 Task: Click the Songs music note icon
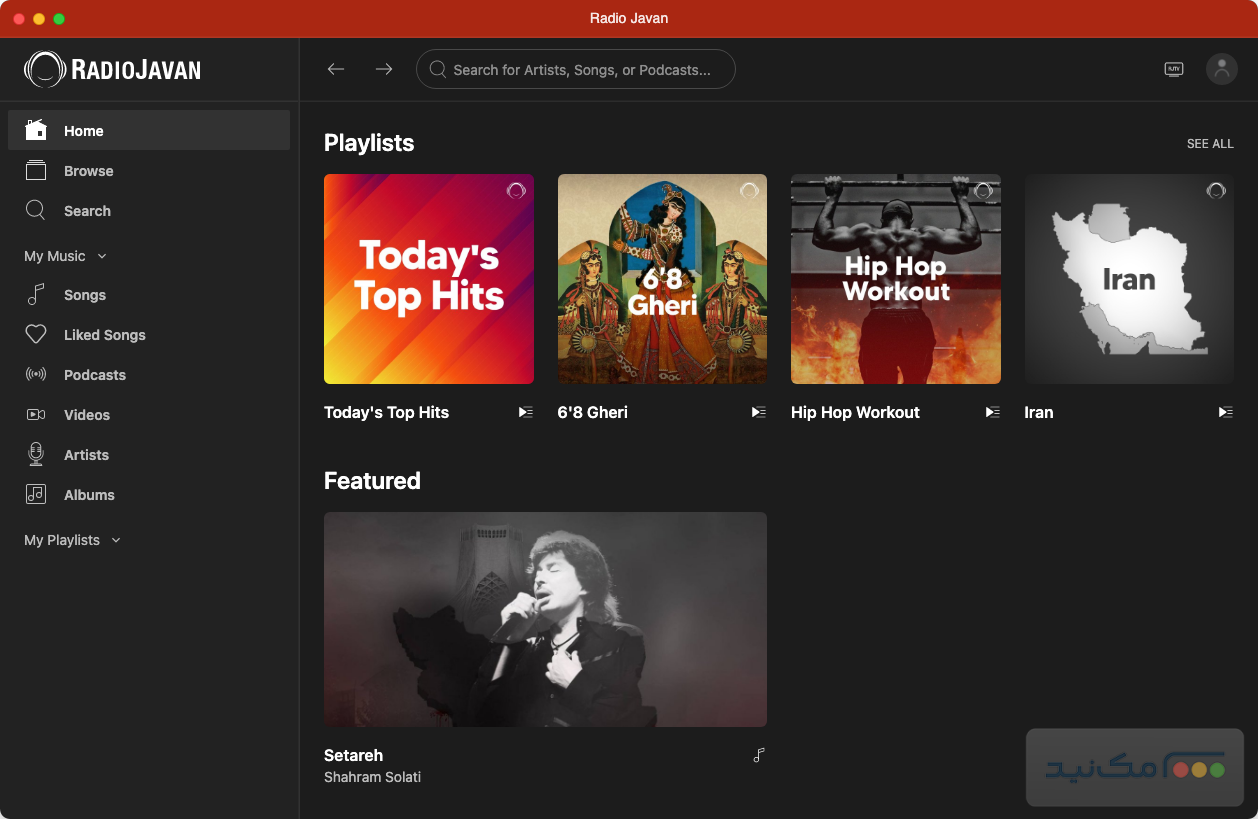click(36, 294)
